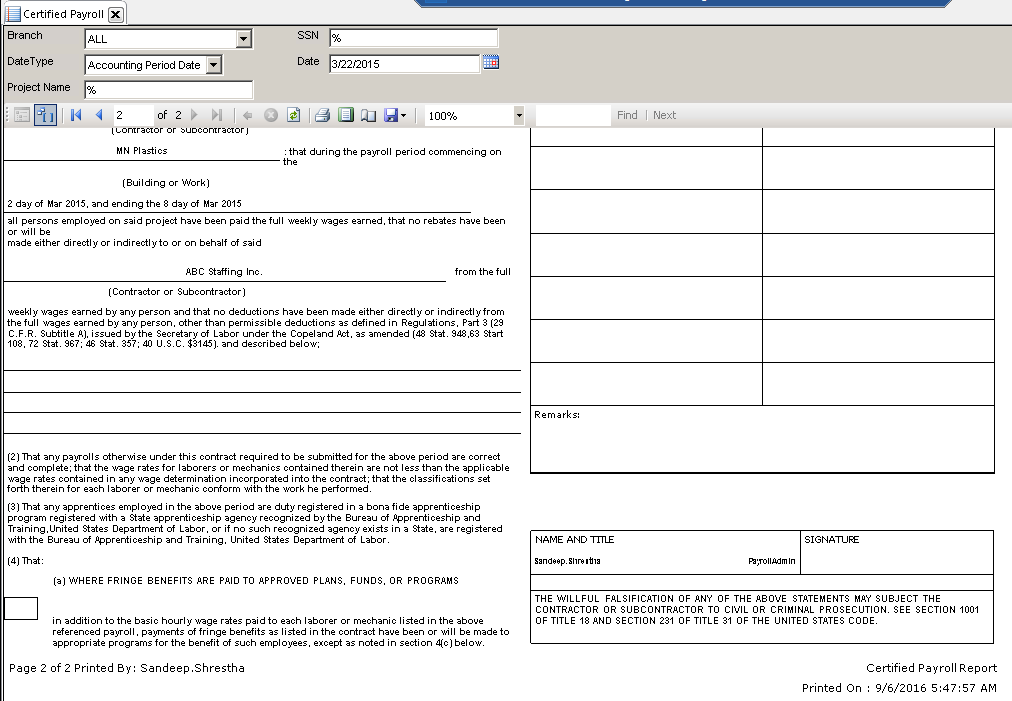Screen dimensions: 1012x701
Task: Open page setup
Action: click(368, 115)
